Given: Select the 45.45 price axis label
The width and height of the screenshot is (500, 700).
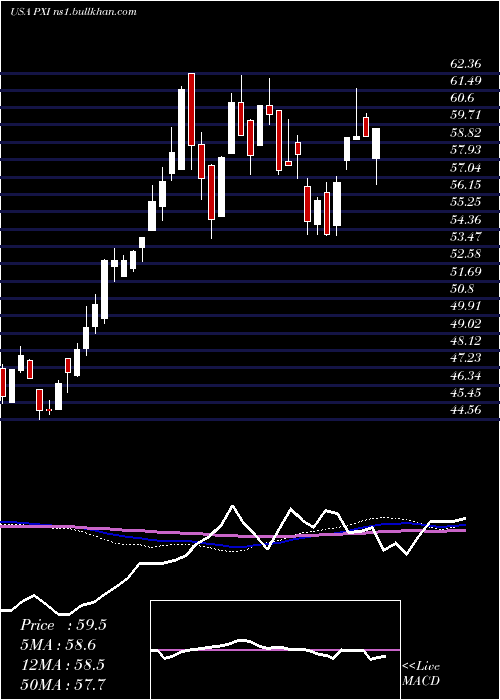Looking at the screenshot, I should click(466, 393).
